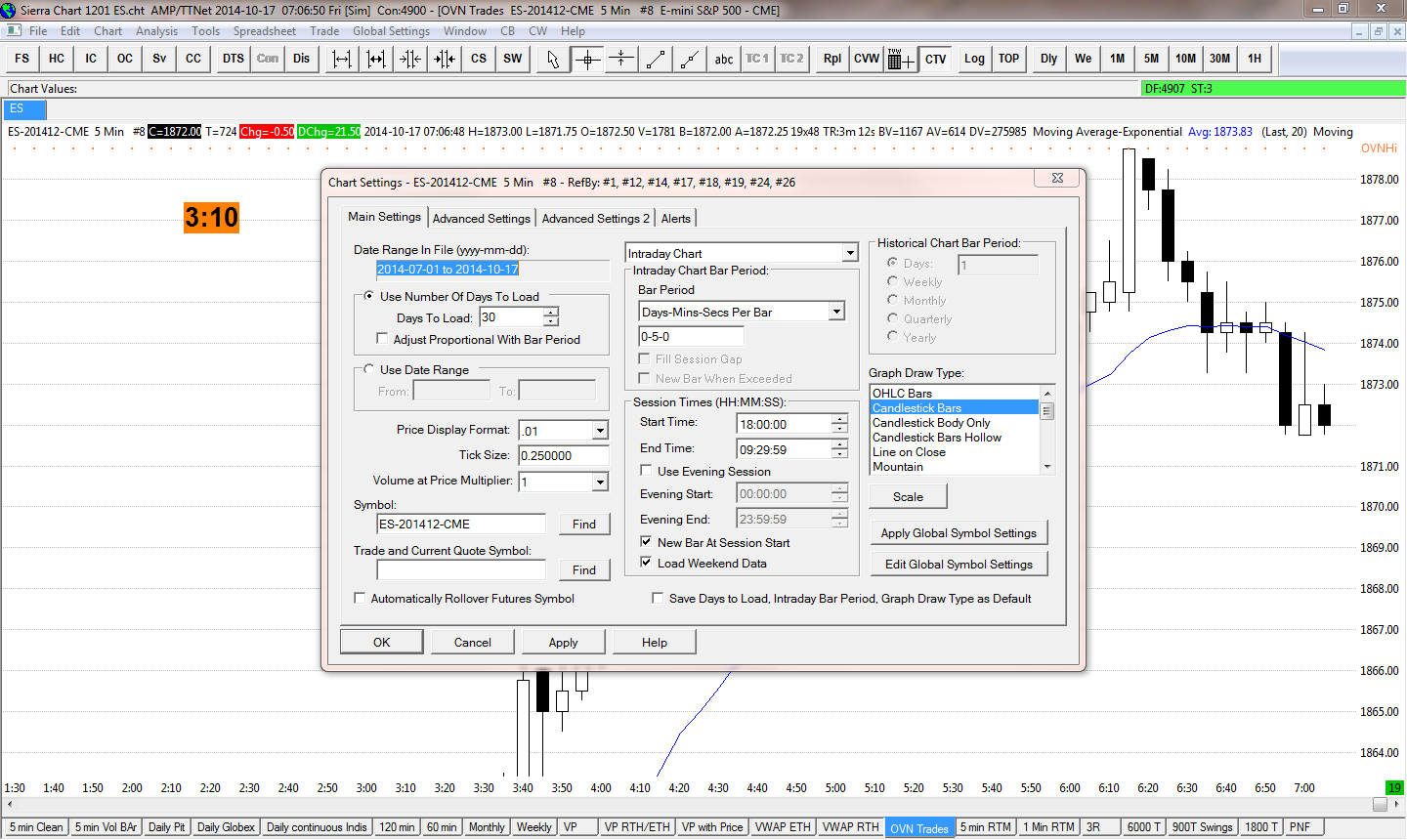Viewport: 1407px width, 840px height.
Task: Uncheck New Bar At Session Start
Action: [645, 542]
